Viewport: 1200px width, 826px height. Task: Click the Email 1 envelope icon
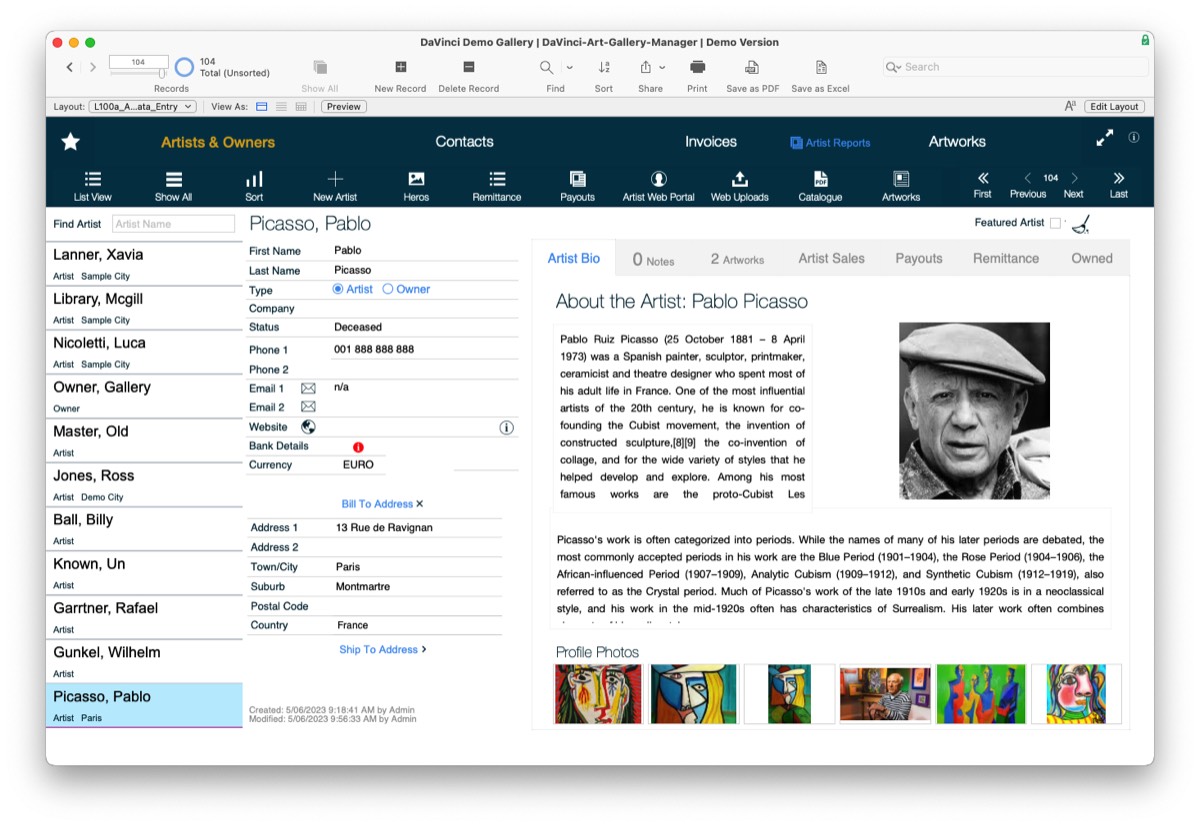[x=308, y=388]
